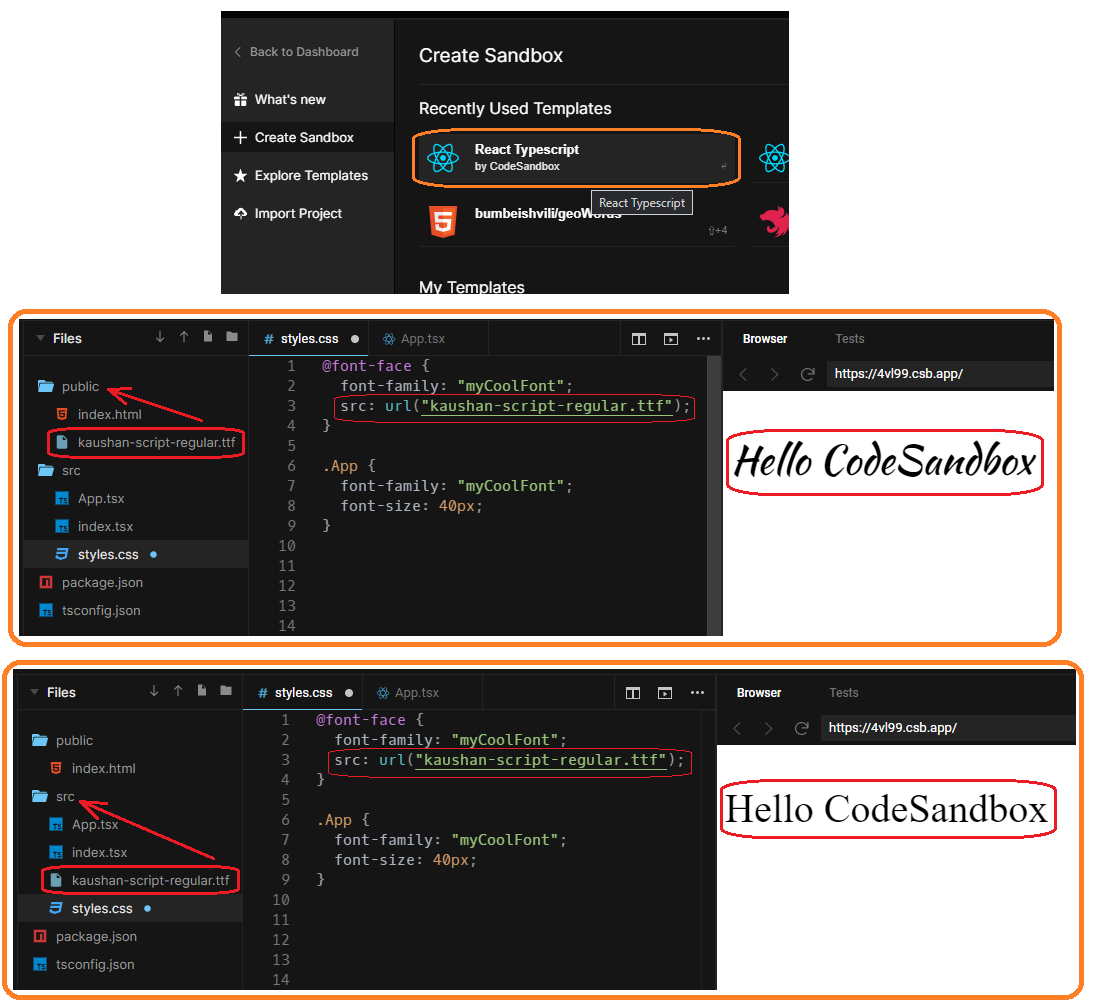Screen dimensions: 1093x1007
Task: Click URL field in top browser preview
Action: click(x=940, y=374)
